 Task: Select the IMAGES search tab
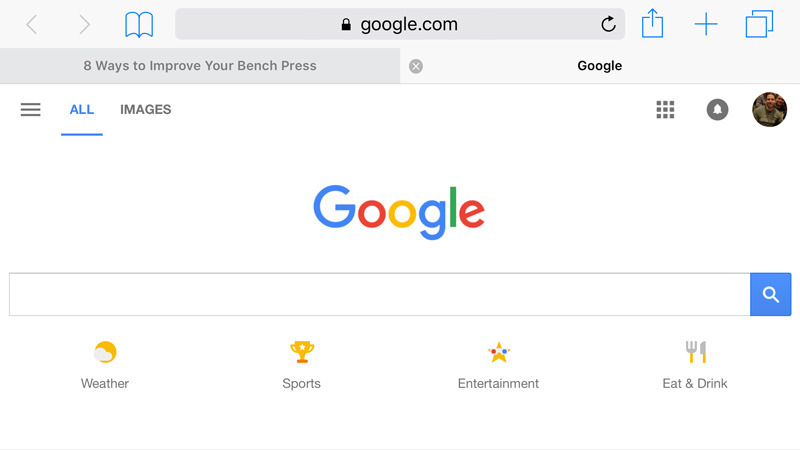(145, 110)
